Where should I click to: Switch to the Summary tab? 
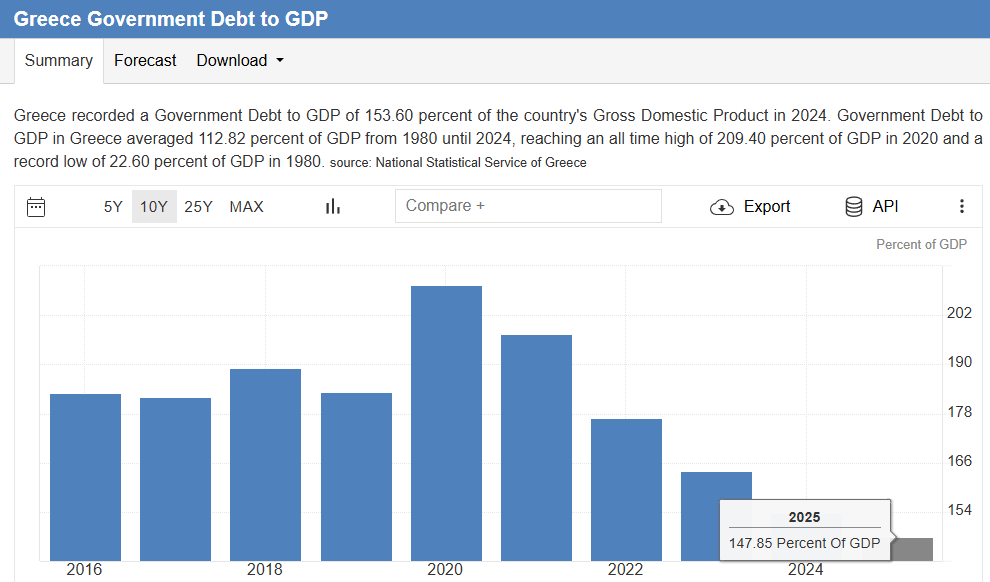(59, 61)
